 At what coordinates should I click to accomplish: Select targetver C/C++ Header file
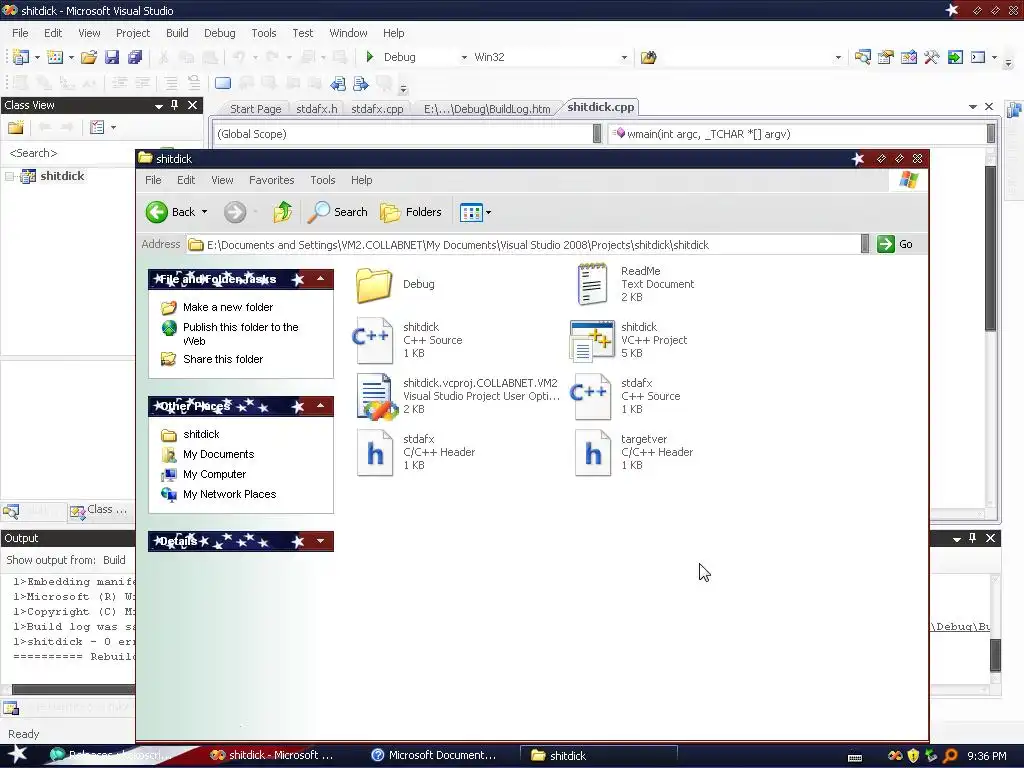pyautogui.click(x=633, y=452)
